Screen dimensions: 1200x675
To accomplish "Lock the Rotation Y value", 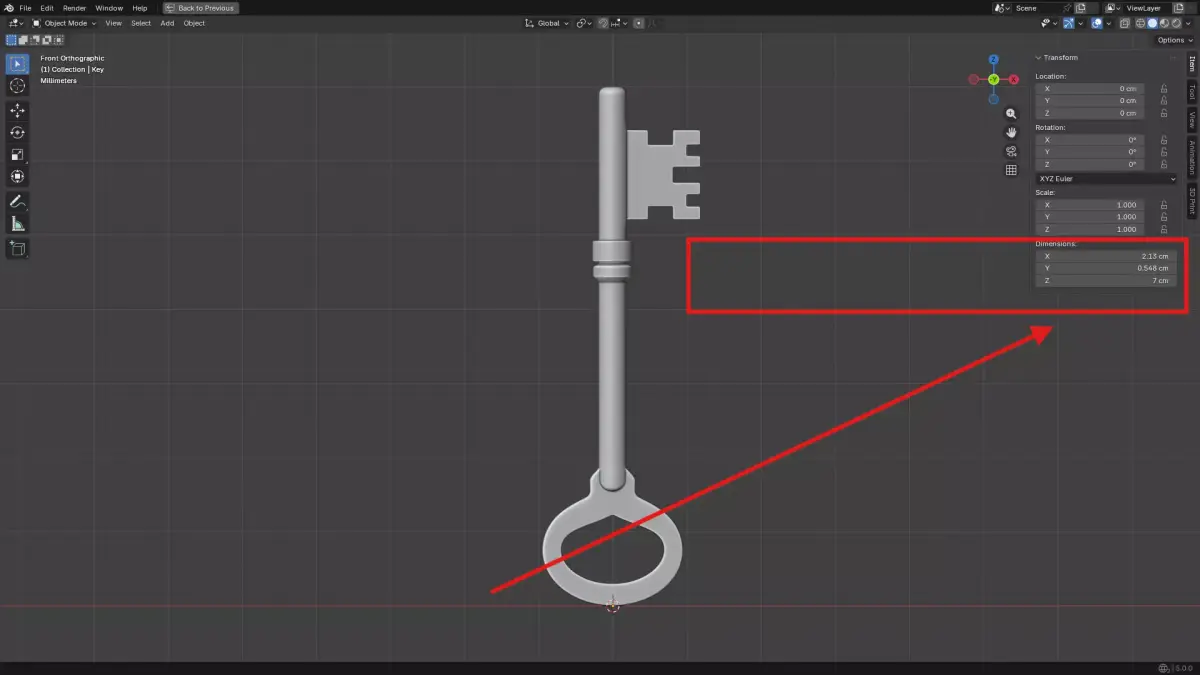I will 1163,152.
